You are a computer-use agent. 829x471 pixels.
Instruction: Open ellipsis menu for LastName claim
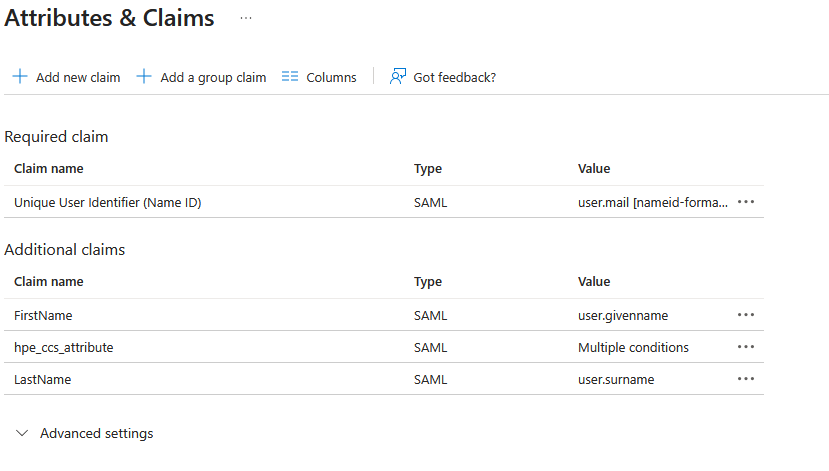pyautogui.click(x=745, y=379)
